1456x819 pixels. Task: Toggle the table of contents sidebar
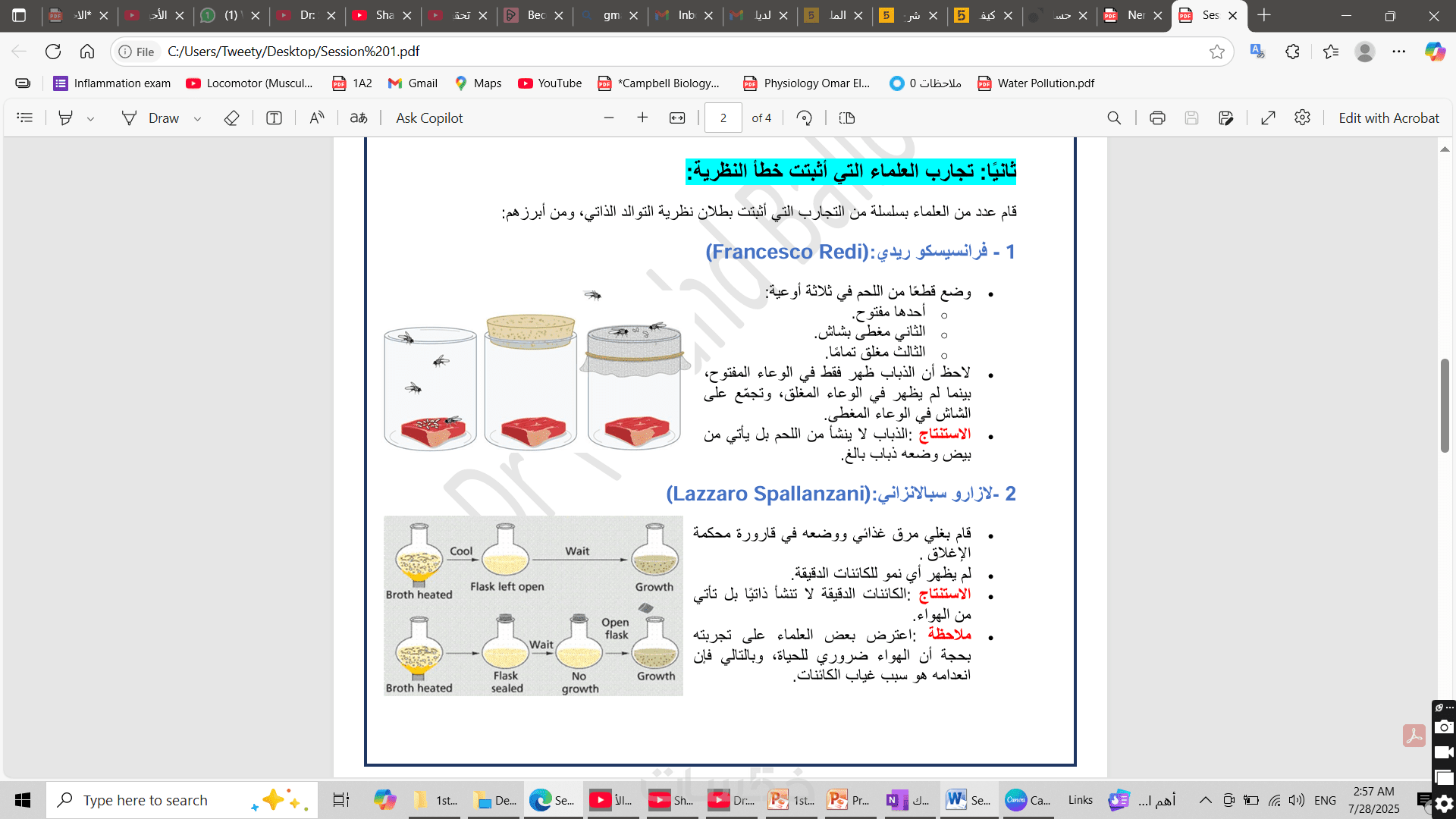(25, 118)
